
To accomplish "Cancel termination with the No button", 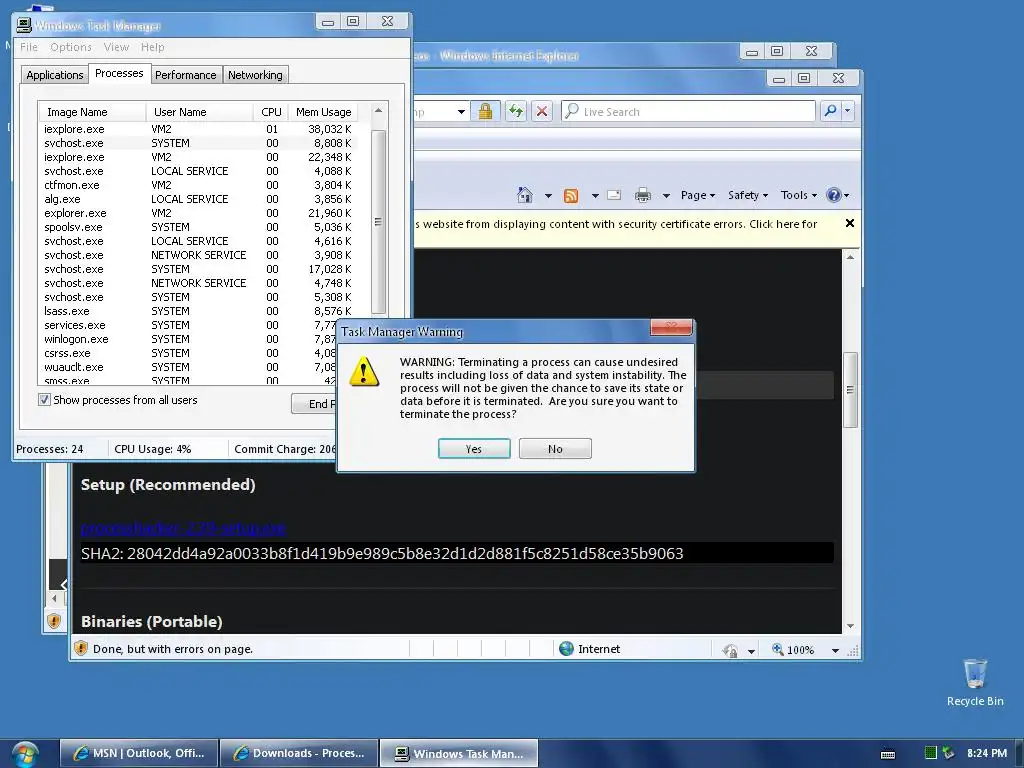I will (555, 449).
